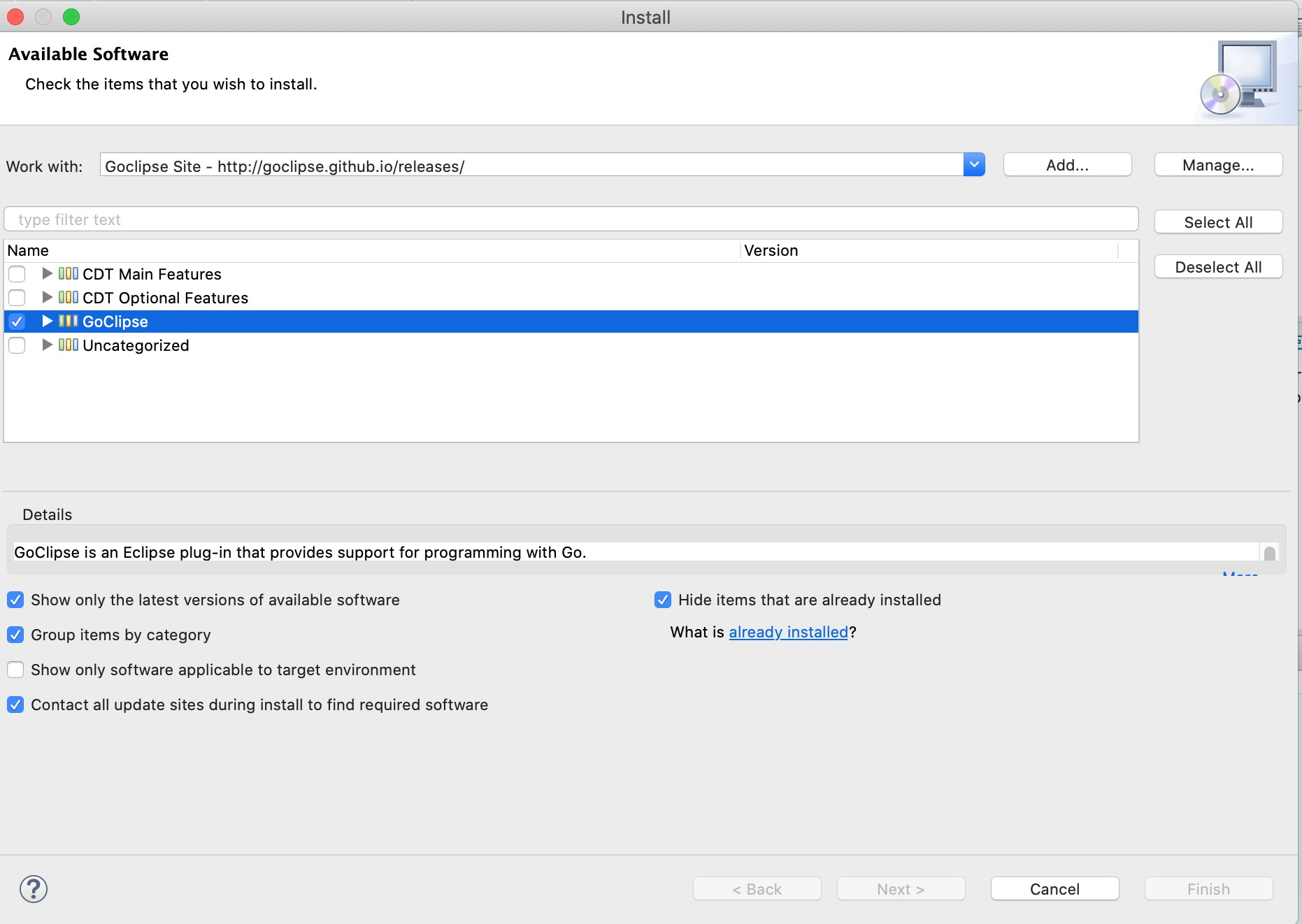Open the Work with site dropdown
Viewport: 1302px width, 924px height.
click(973, 165)
